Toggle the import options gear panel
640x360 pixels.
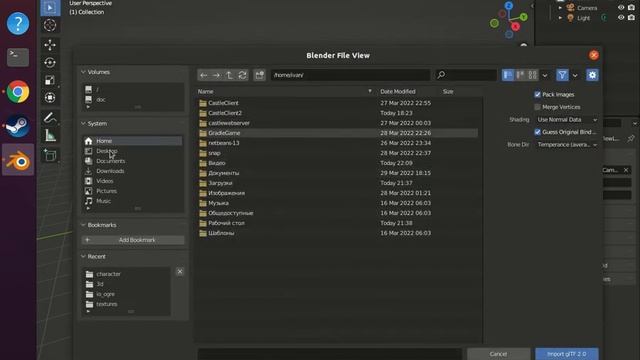tap(592, 75)
